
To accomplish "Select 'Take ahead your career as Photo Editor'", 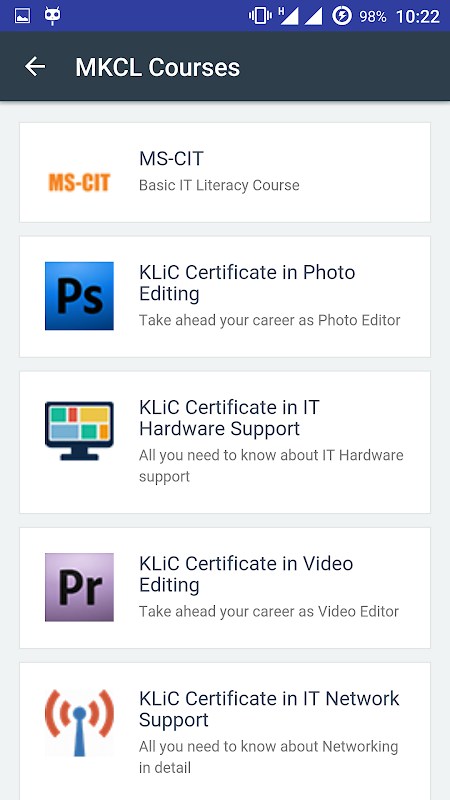I will pos(270,320).
